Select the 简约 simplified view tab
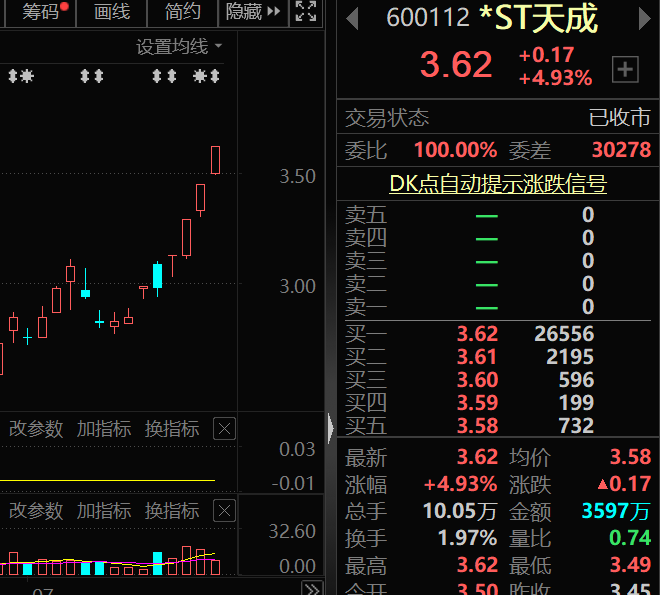Image resolution: width=660 pixels, height=595 pixels. [x=182, y=12]
